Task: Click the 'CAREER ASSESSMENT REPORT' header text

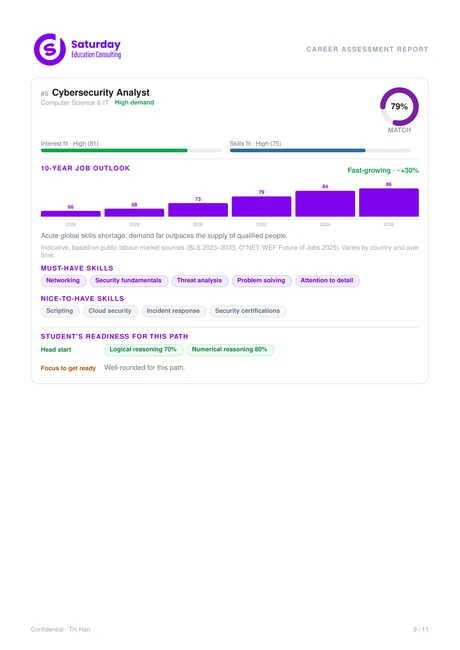Action: [367, 49]
